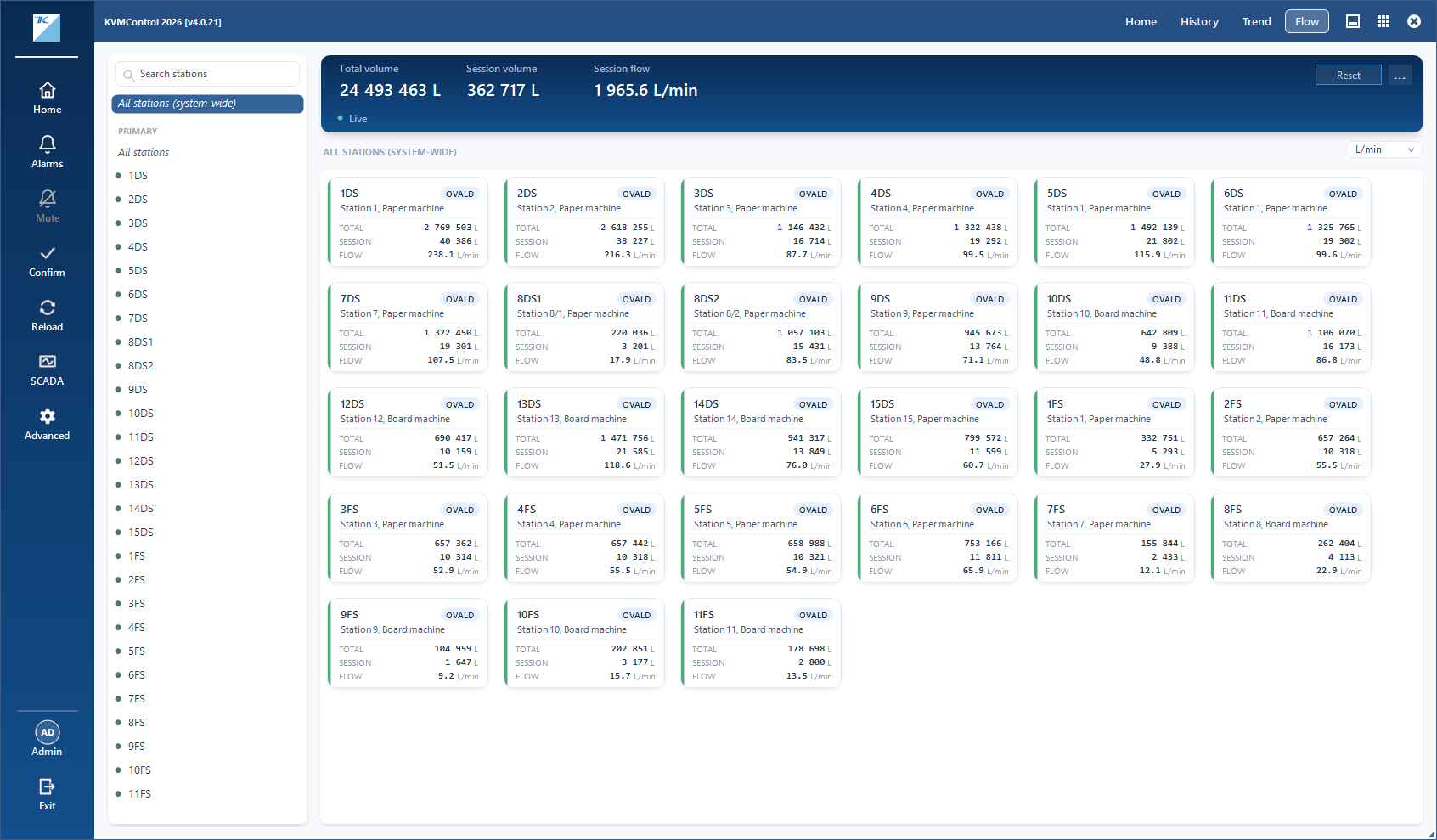This screenshot has height=840, width=1437.
Task: Click the Reload icon in sidebar
Action: (48, 307)
